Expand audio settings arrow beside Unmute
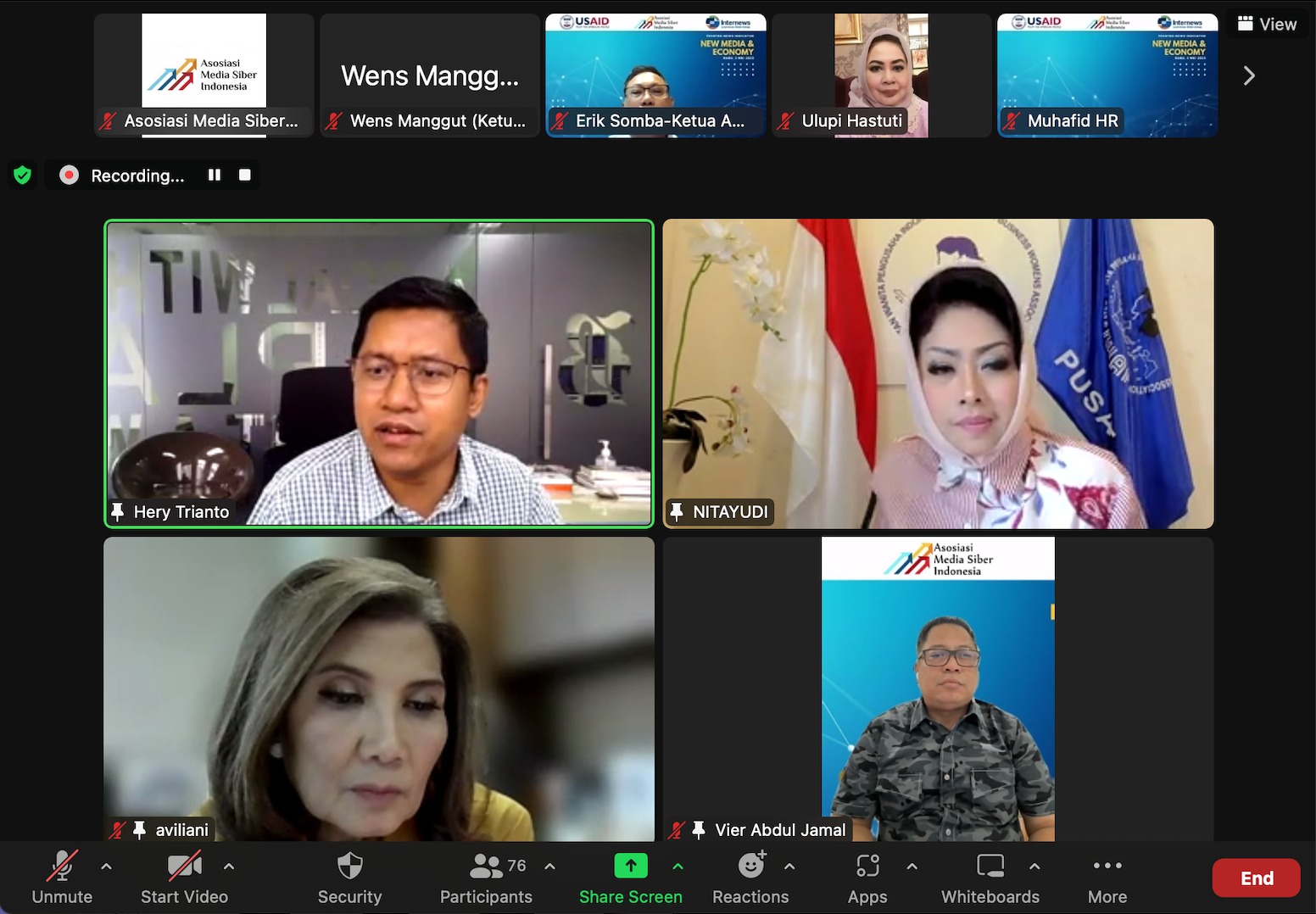1316x914 pixels. tap(106, 867)
